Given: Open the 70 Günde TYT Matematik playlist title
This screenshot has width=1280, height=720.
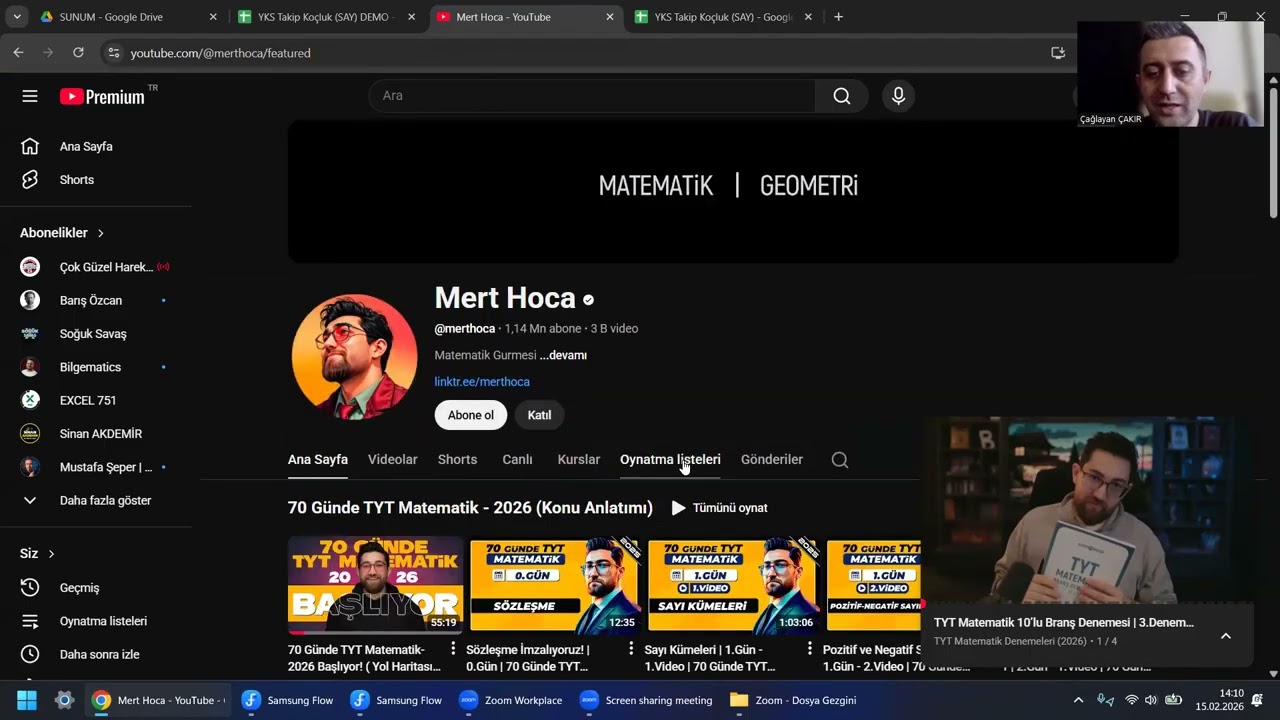Looking at the screenshot, I should (470, 508).
